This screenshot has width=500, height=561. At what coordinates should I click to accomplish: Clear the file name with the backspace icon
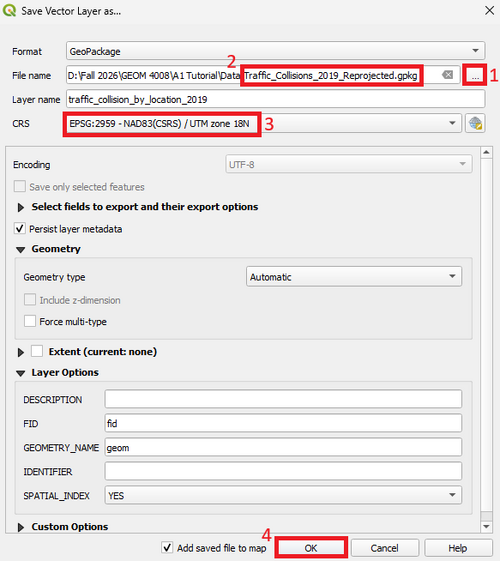447,75
